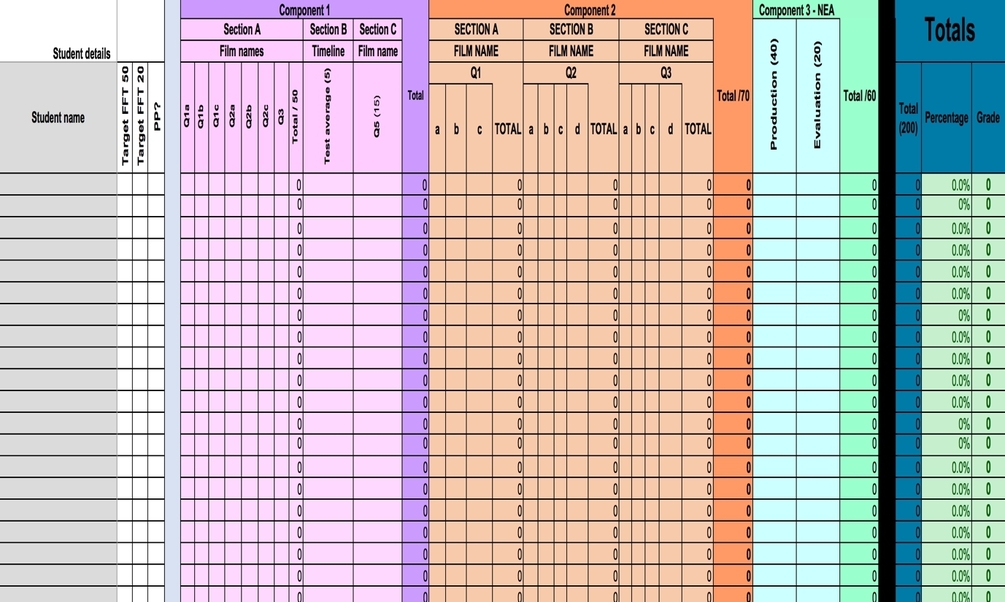Select the 'Film names' cell
The image size is (1005, 602).
point(242,51)
